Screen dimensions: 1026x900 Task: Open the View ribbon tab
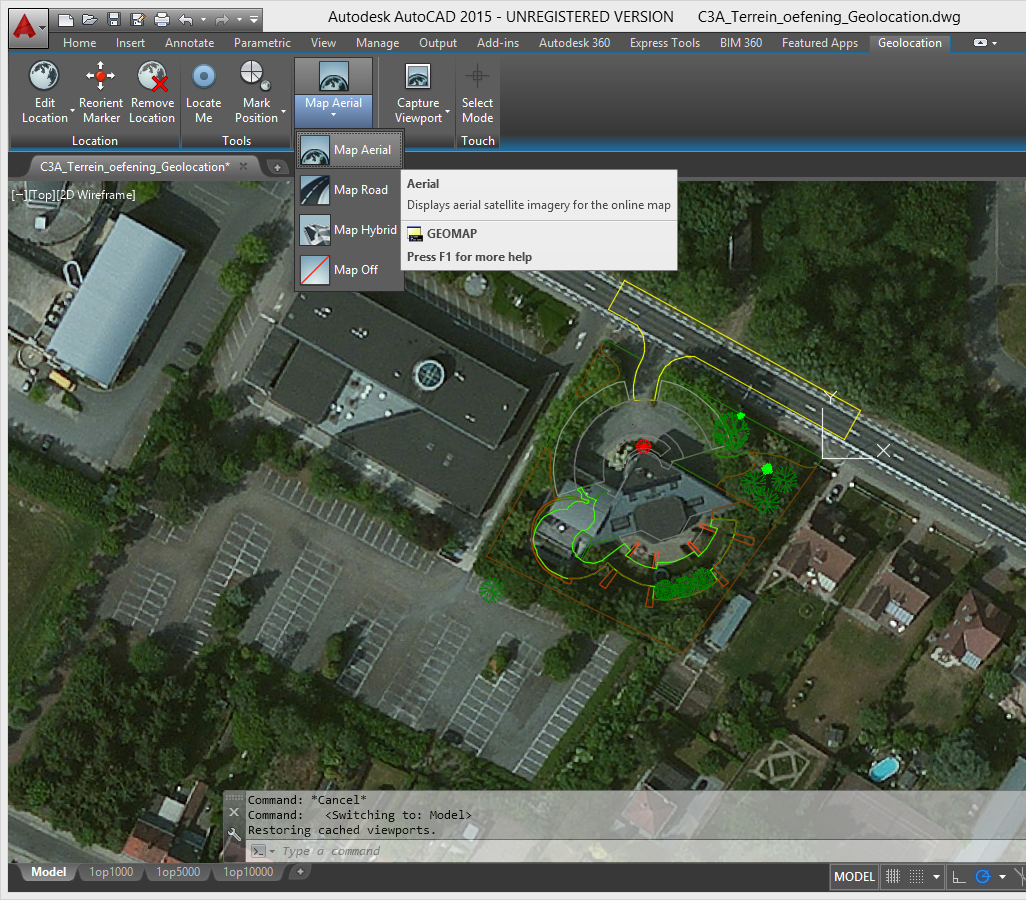[323, 43]
